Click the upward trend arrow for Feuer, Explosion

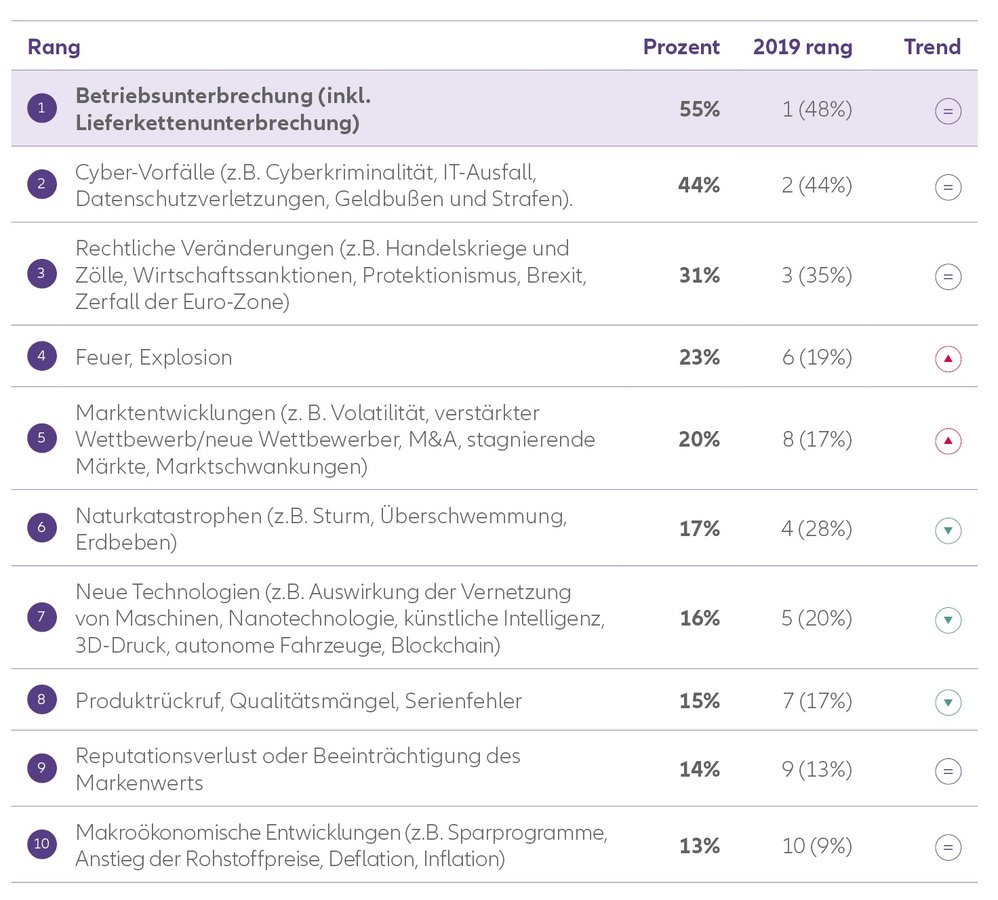(948, 358)
